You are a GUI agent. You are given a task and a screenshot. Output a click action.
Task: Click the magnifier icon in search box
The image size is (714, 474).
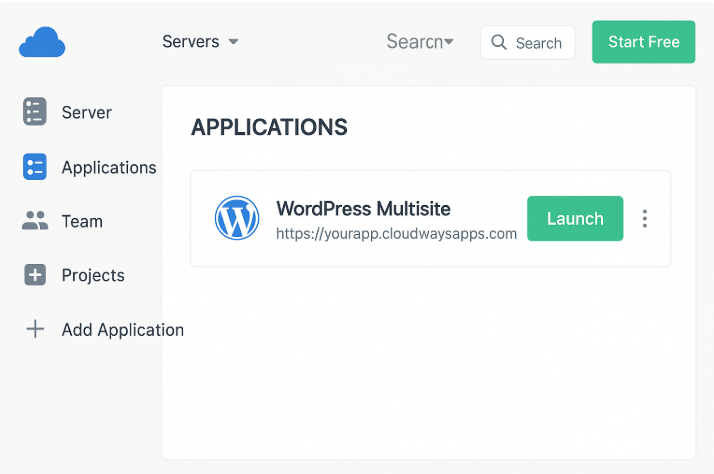tap(499, 42)
